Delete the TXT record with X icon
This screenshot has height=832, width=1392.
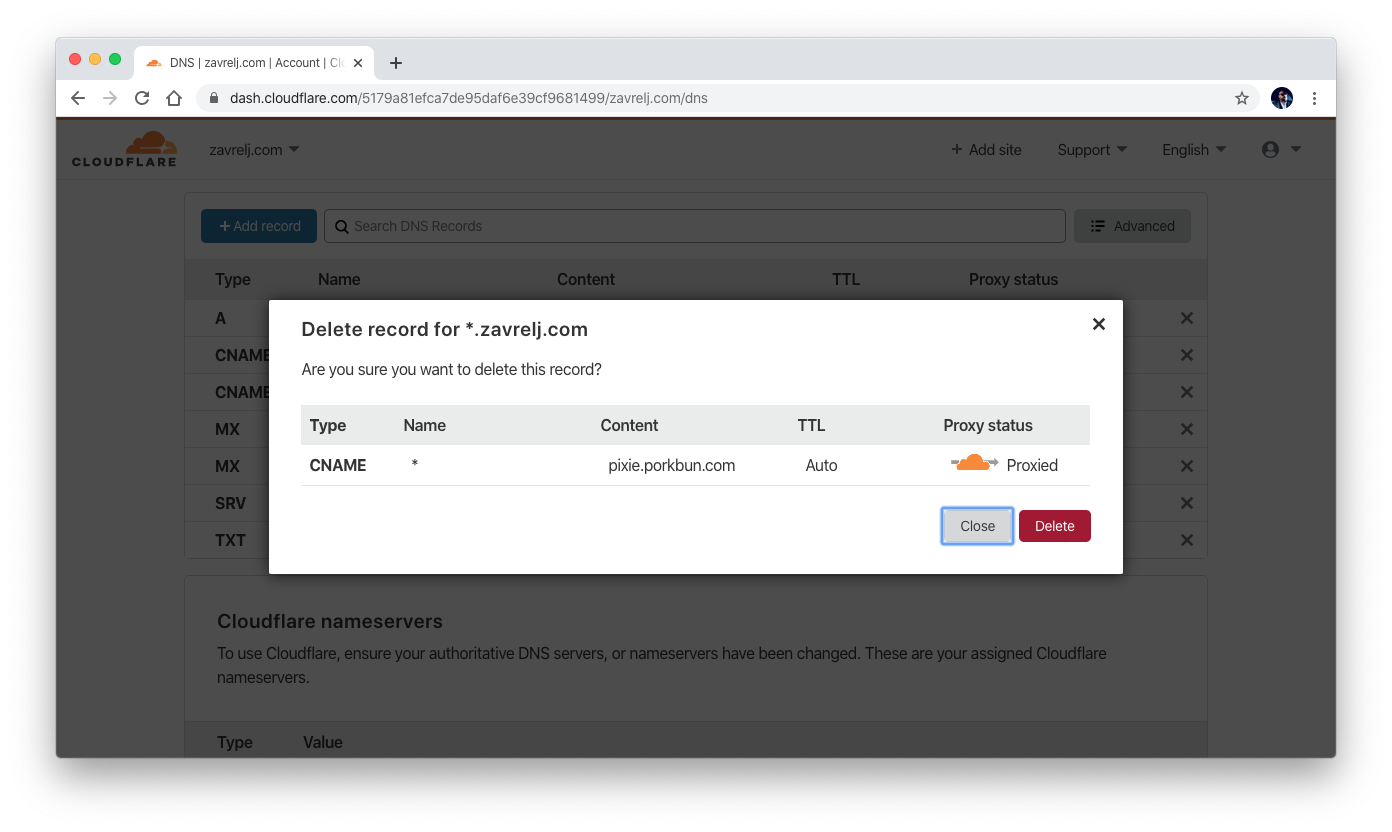[1187, 540]
